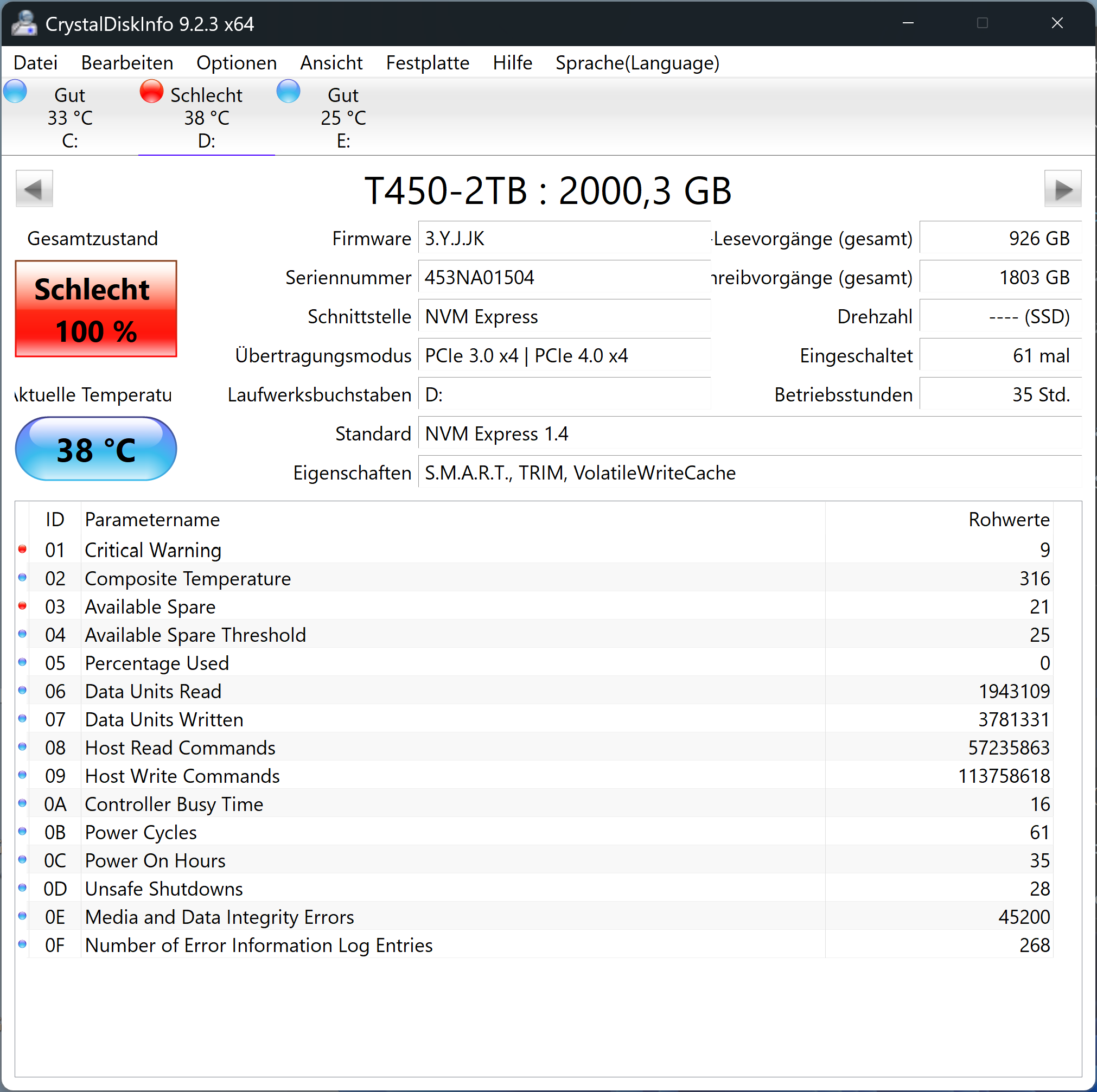Click red status dot beside Critical Warning
The width and height of the screenshot is (1097, 1092).
22,549
